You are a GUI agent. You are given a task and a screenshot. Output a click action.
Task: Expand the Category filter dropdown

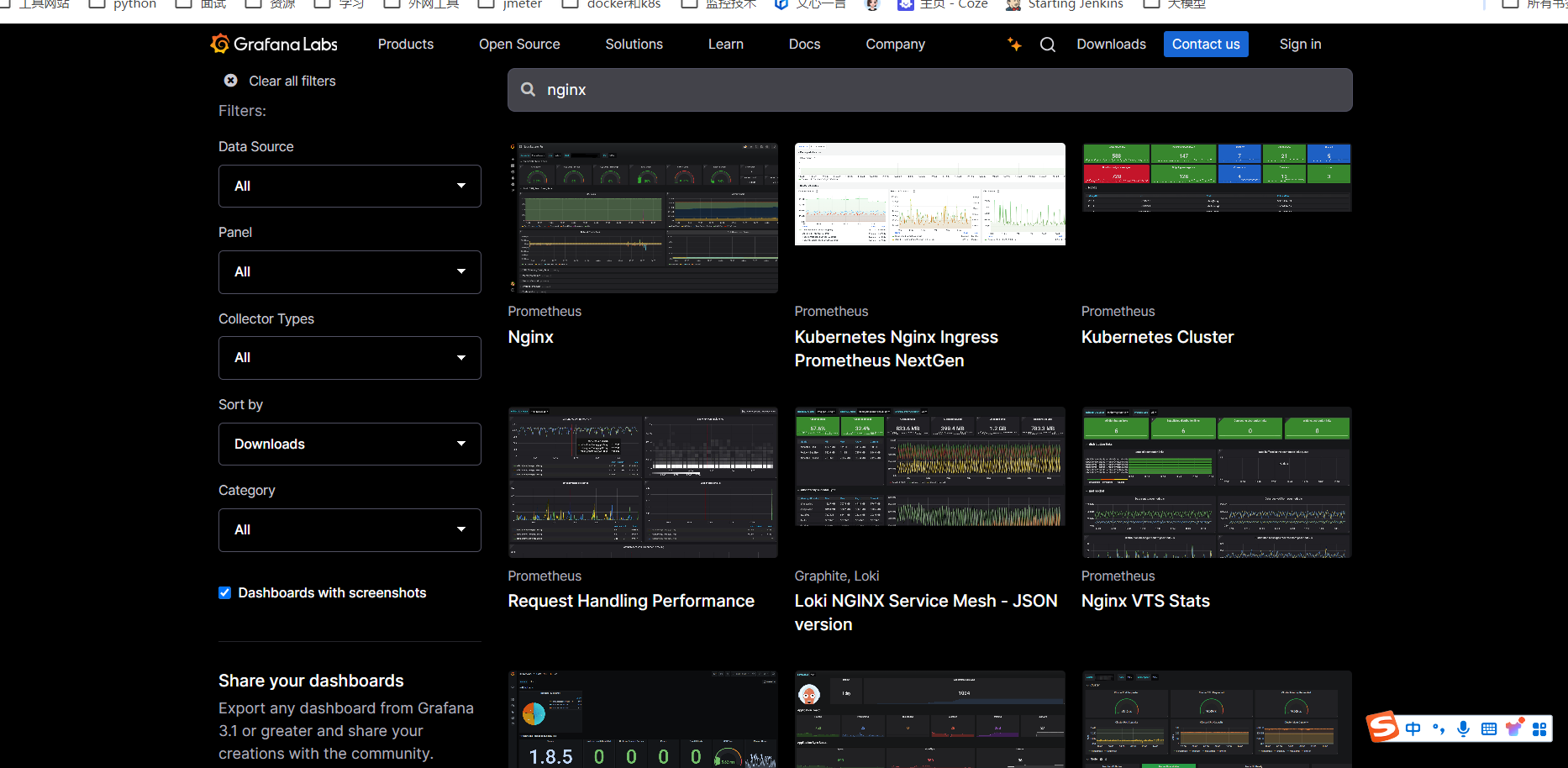pyautogui.click(x=350, y=530)
